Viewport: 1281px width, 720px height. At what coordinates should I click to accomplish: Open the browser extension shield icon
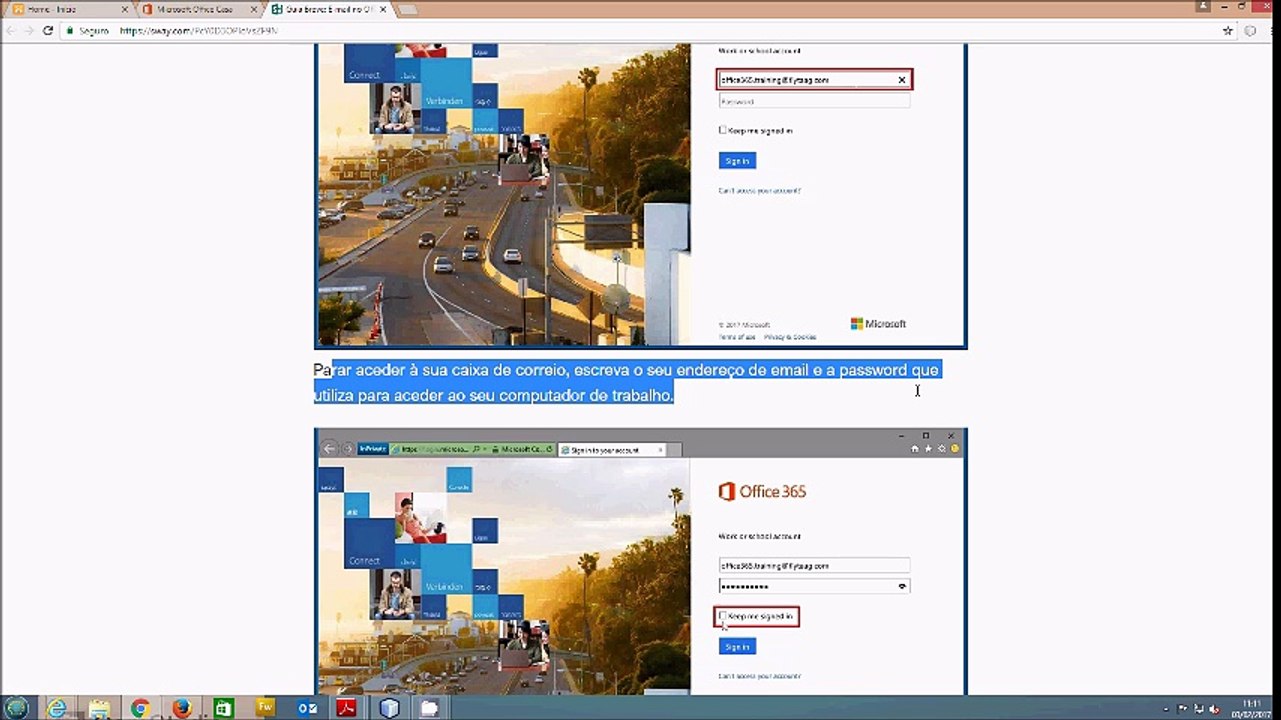tap(1250, 31)
